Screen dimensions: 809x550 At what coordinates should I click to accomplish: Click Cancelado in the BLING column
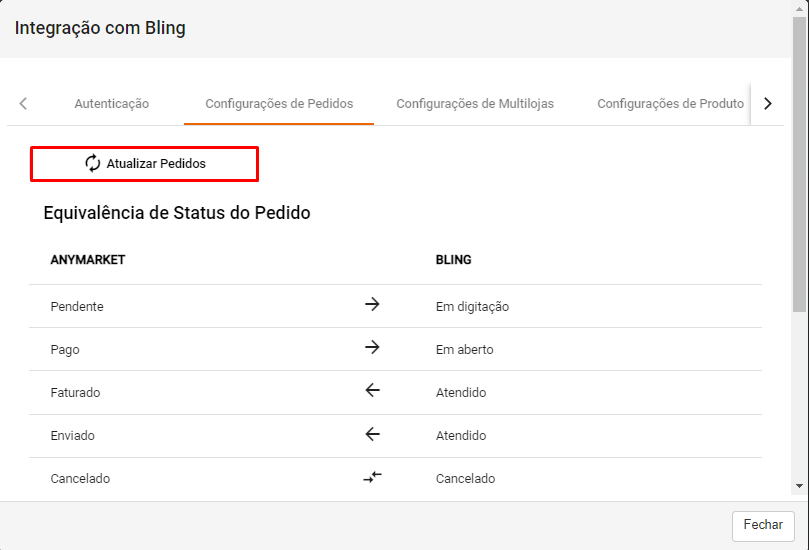click(x=465, y=479)
